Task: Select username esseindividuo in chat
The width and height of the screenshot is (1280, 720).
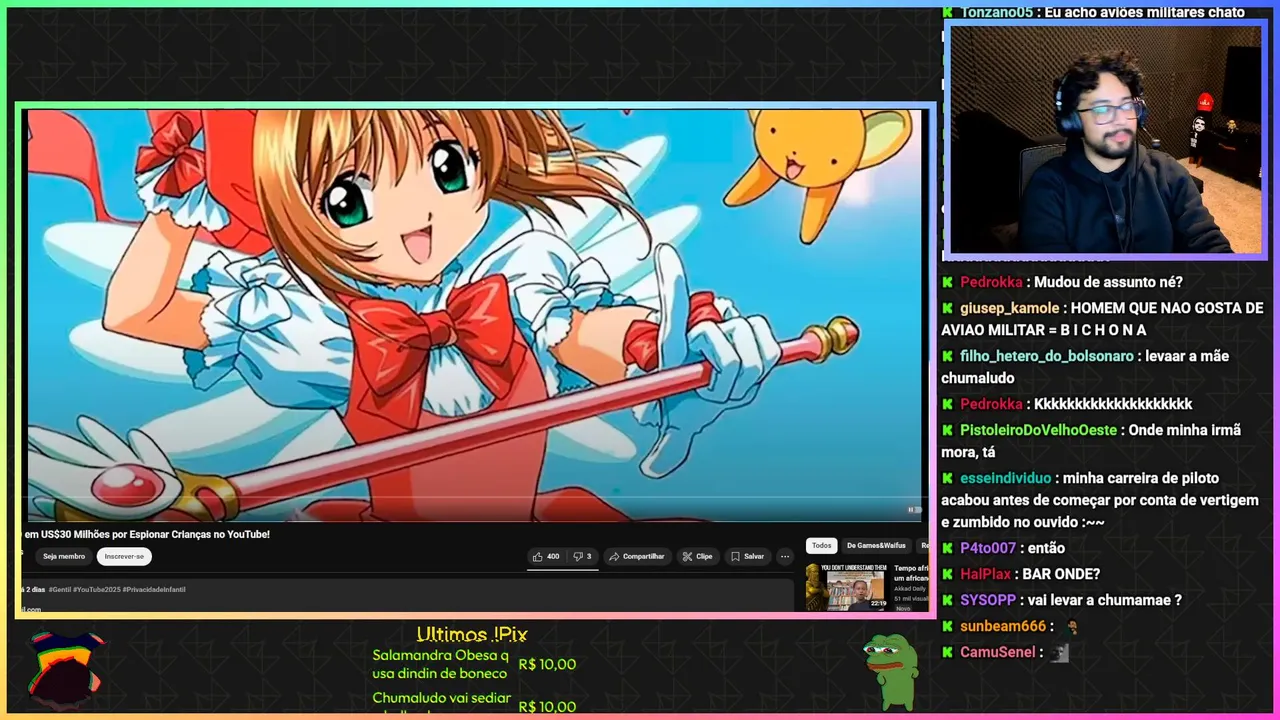Action: 1005,478
